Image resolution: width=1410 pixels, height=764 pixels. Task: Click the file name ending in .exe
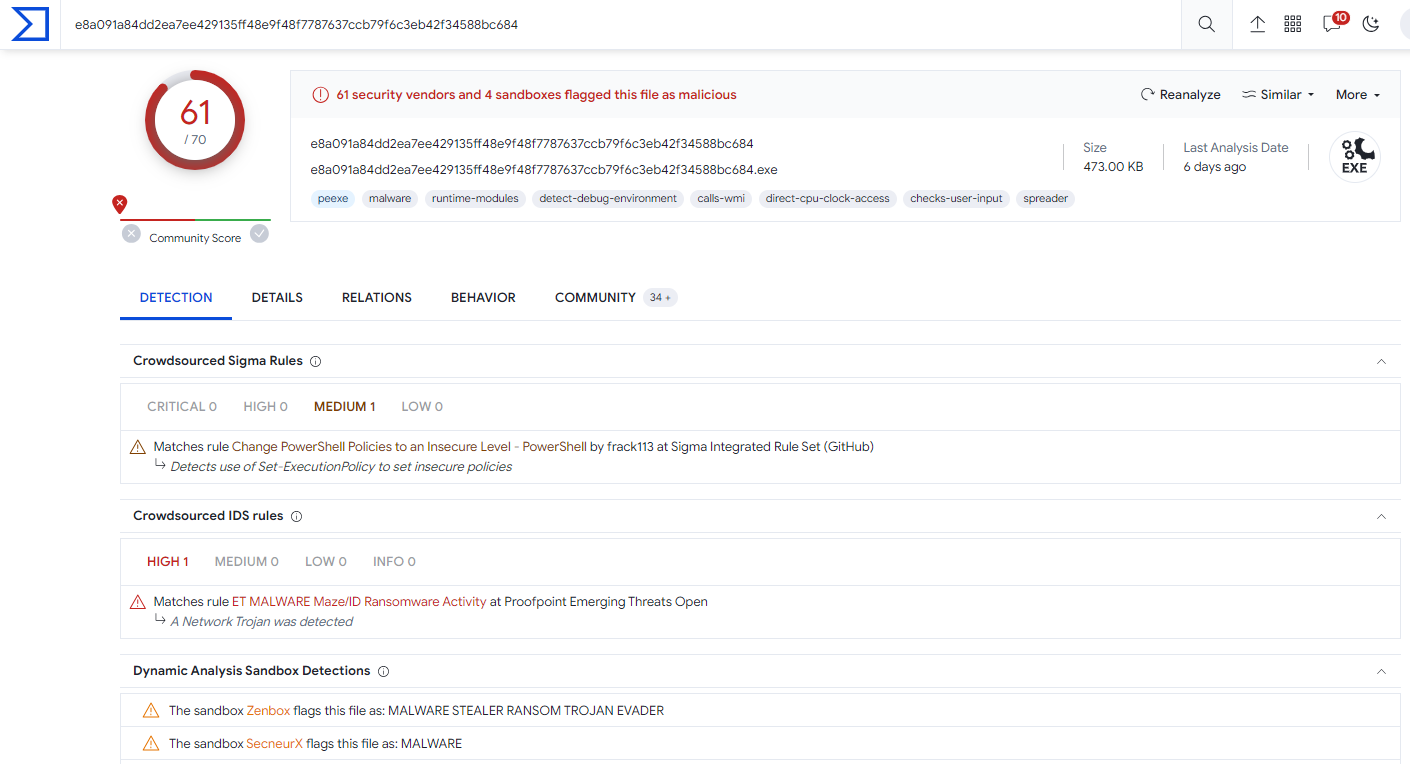tap(544, 170)
